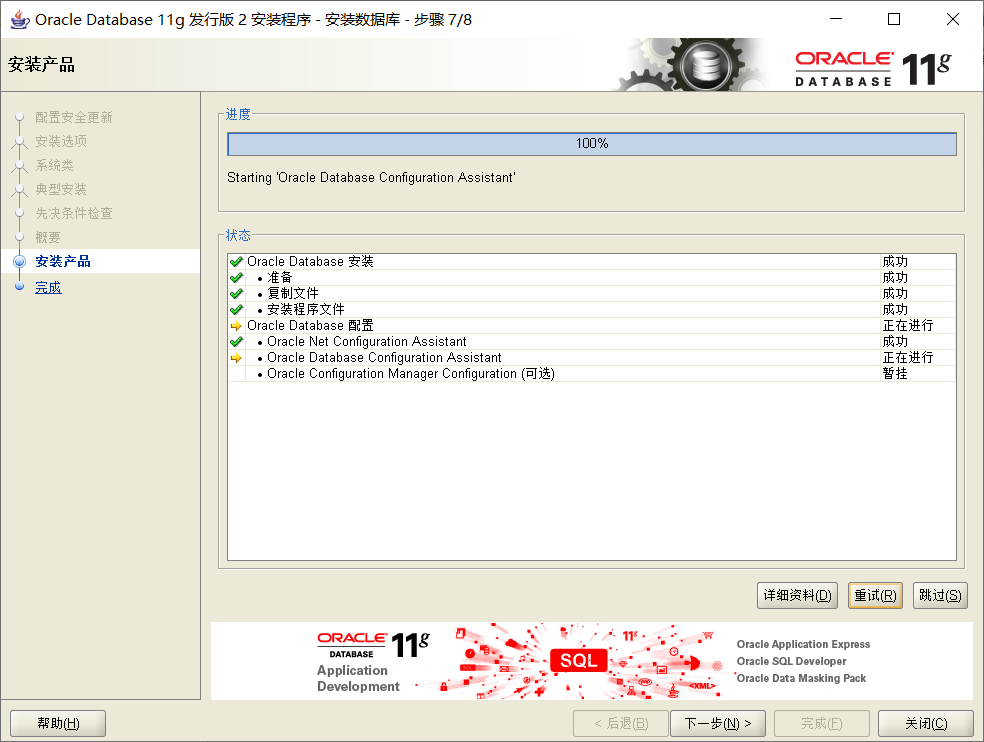Select 配置安全更新 step in sidebar

pyautogui.click(x=74, y=117)
